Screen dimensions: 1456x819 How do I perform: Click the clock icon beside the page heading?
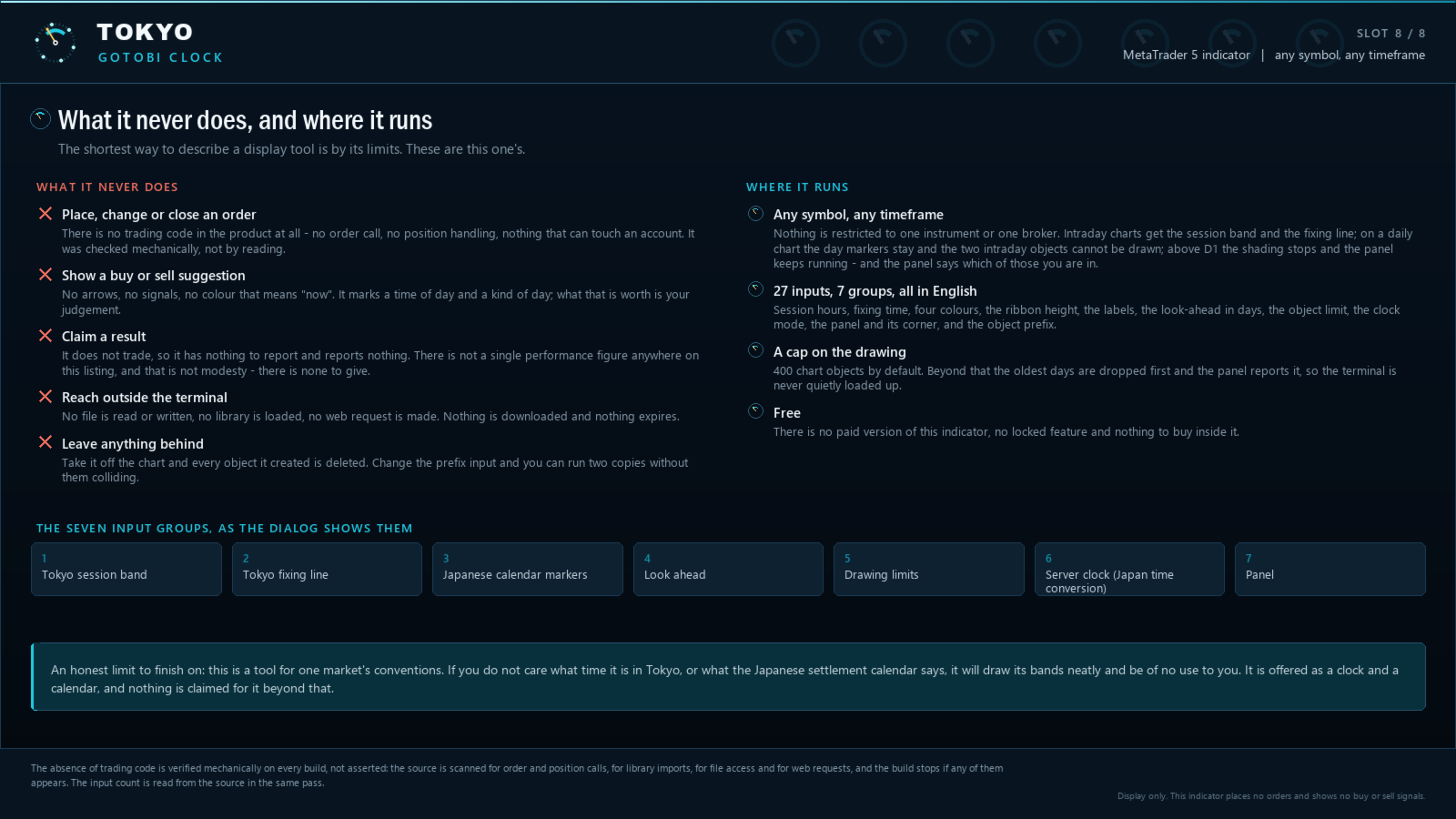(40, 118)
